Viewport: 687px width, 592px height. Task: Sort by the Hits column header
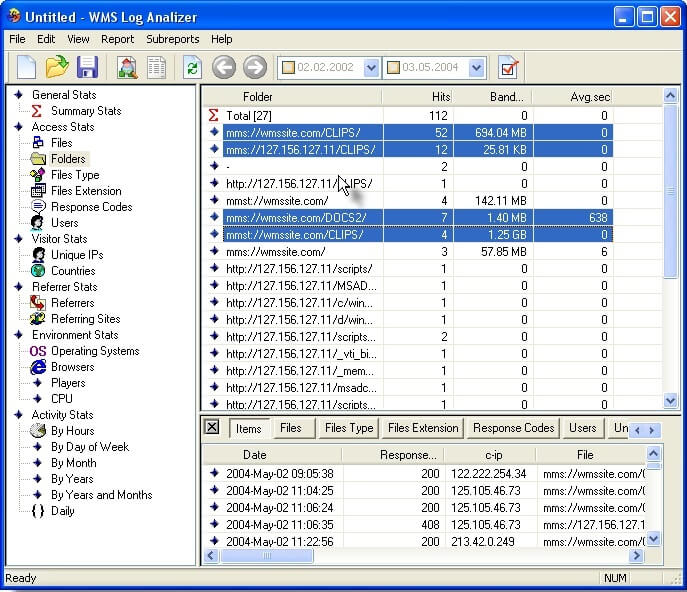tap(417, 96)
